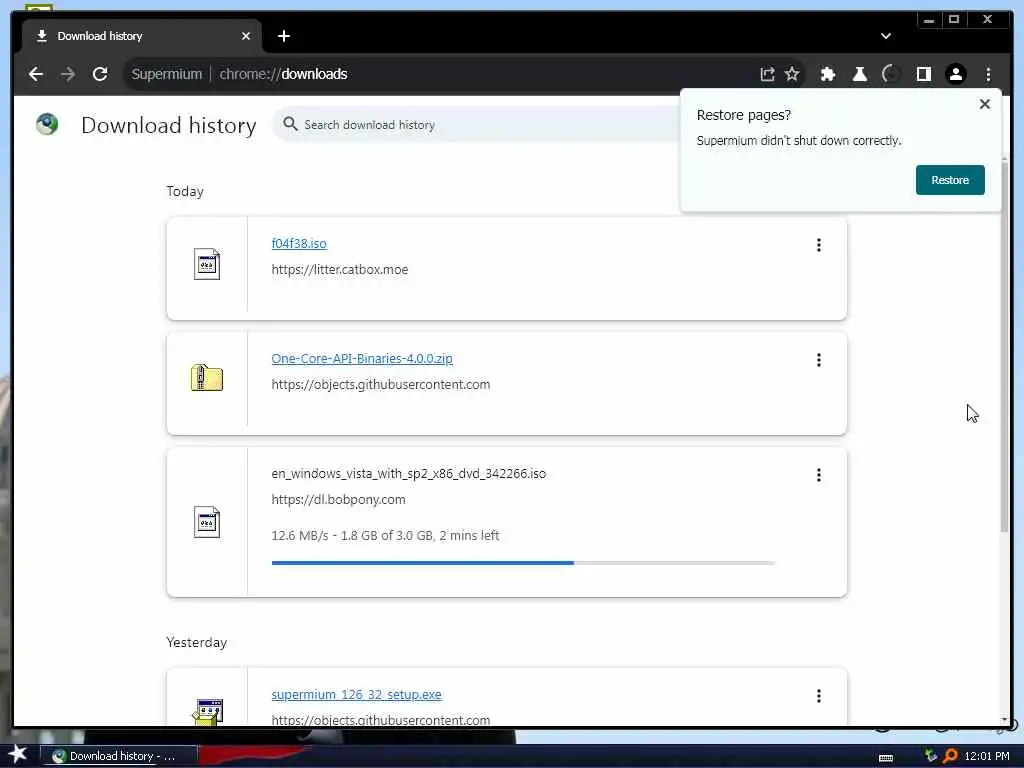
Task: Open supermium_126_32_setup.exe link
Action: [x=357, y=694]
